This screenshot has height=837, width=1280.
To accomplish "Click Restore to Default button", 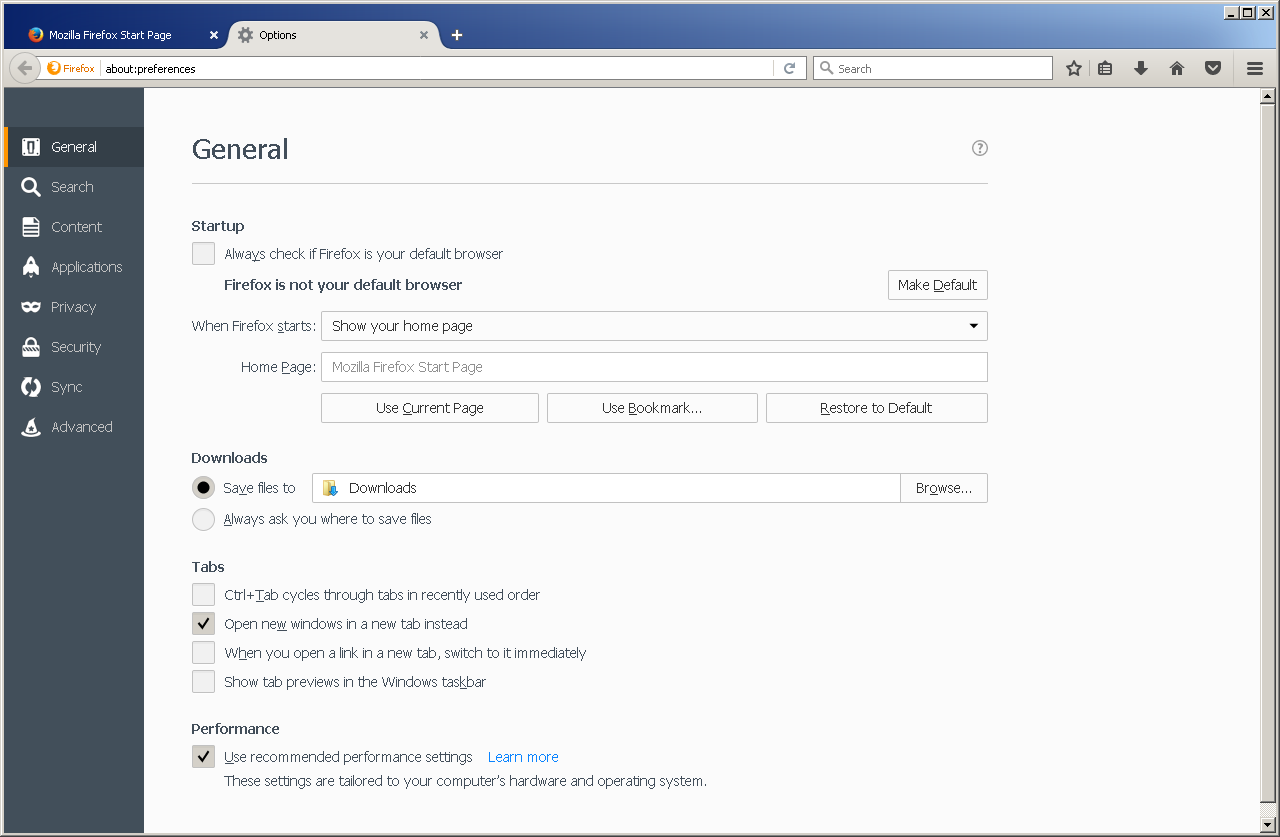I will point(877,408).
